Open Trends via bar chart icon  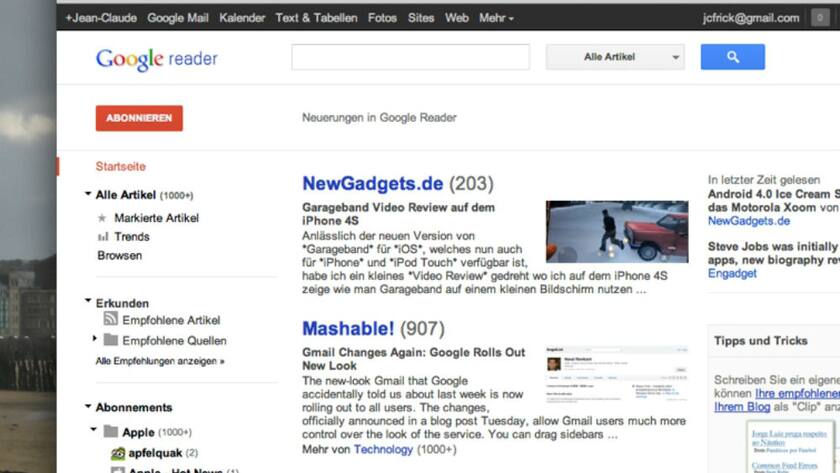(102, 237)
